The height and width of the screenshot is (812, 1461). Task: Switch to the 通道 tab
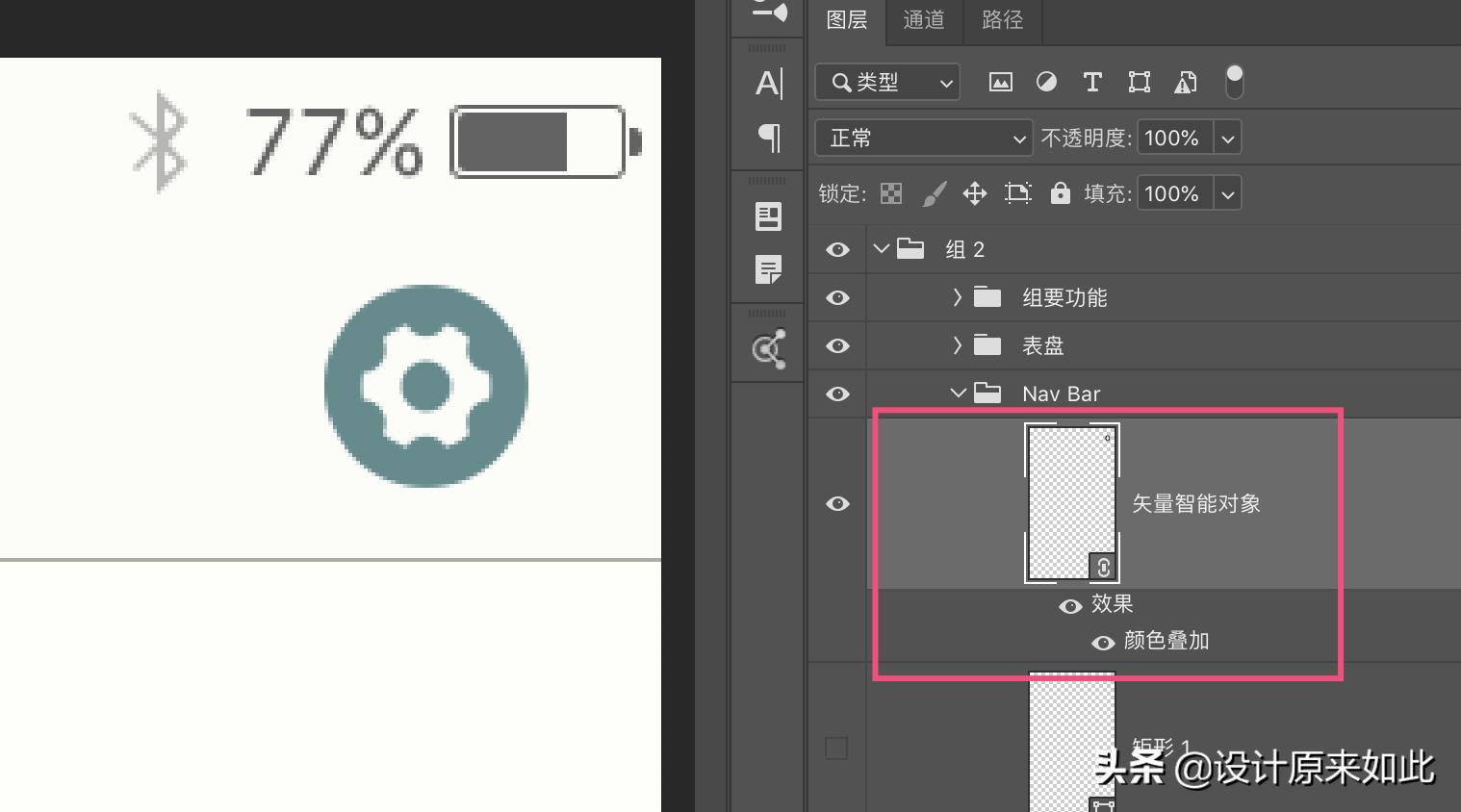point(924,20)
